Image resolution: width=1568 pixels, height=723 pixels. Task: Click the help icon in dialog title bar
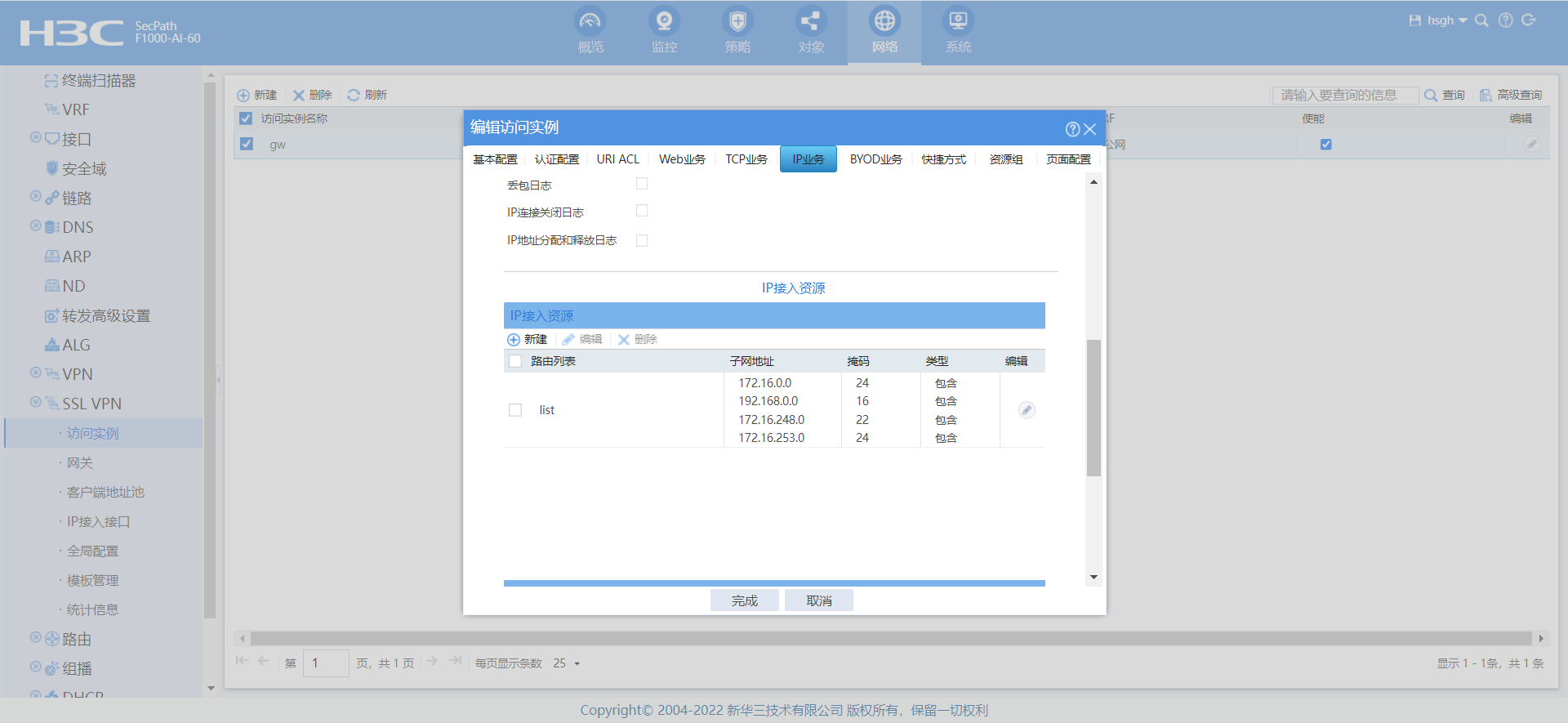[x=1072, y=129]
